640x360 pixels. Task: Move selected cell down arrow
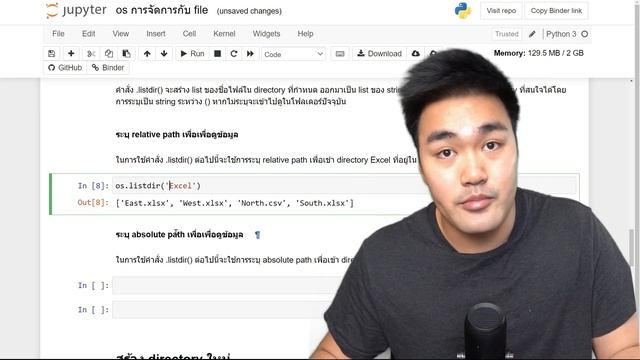click(x=164, y=53)
